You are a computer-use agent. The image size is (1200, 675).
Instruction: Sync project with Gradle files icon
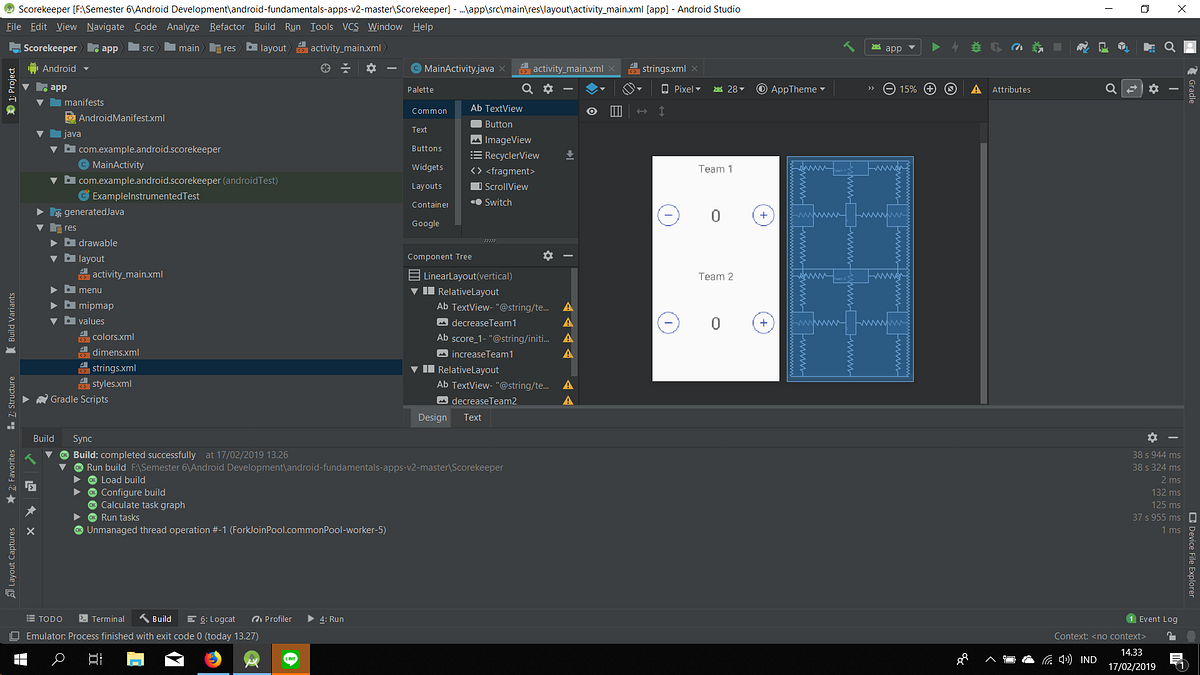pyautogui.click(x=1081, y=47)
